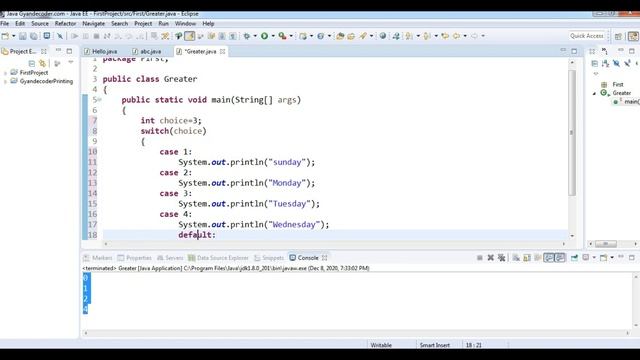Image resolution: width=640 pixels, height=360 pixels.
Task: Click Collapse All in Project Explorer
Action: pos(32,63)
